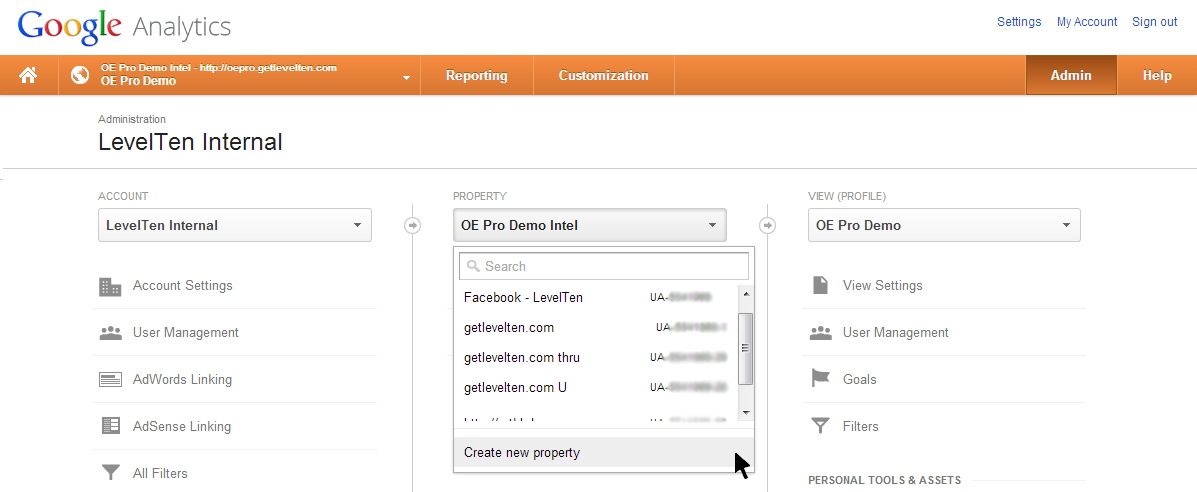This screenshot has width=1197, height=492.
Task: Select the getlevelten.com property
Action: 596,328
